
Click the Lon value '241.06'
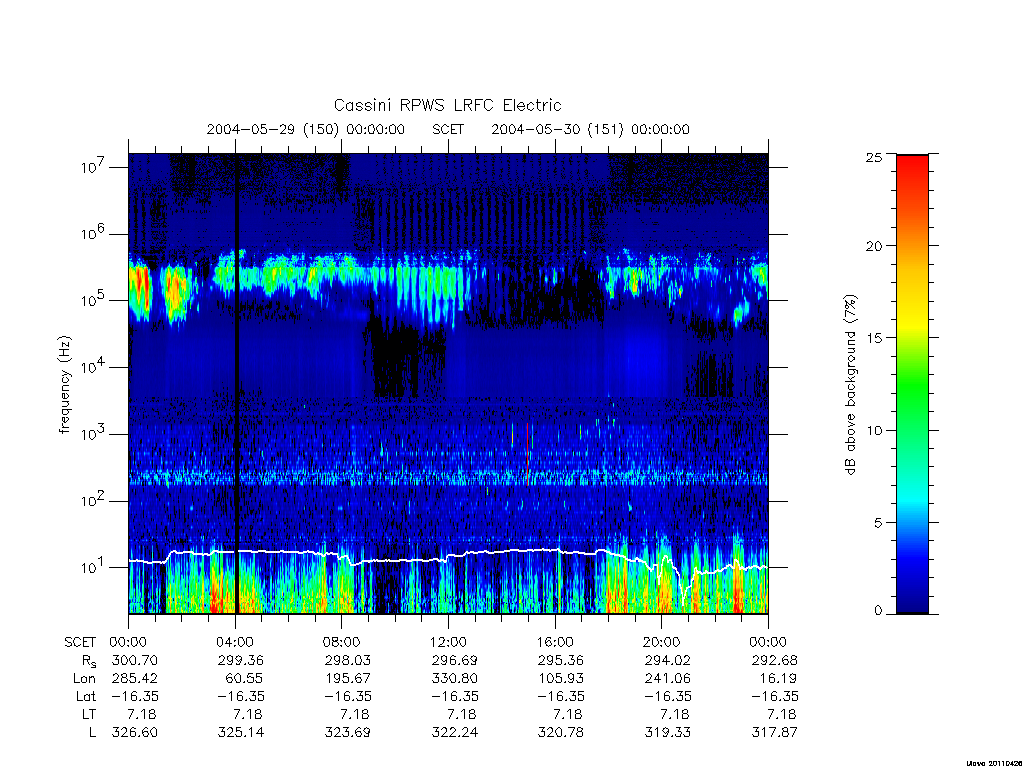[x=667, y=679]
